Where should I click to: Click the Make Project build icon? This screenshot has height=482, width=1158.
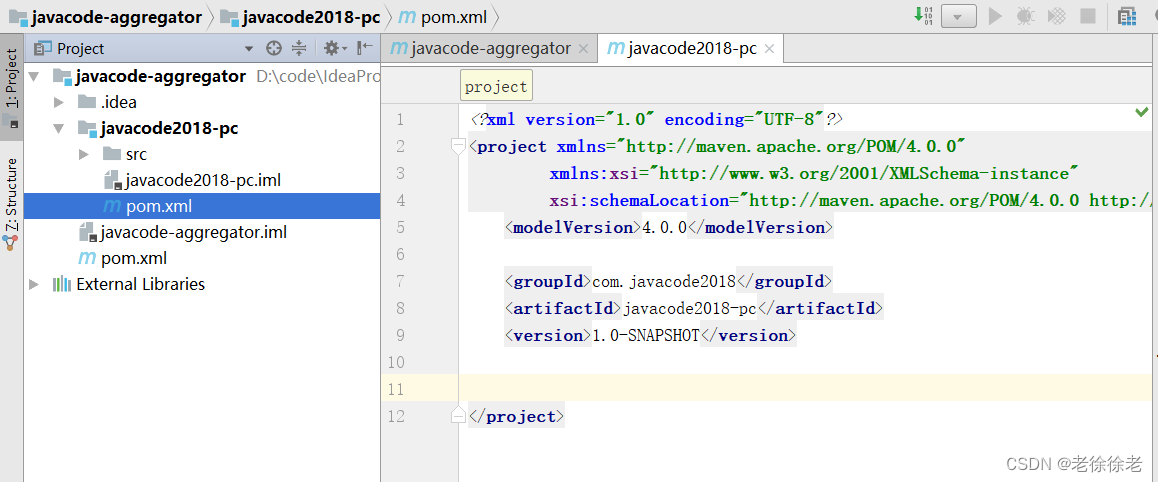(923, 16)
